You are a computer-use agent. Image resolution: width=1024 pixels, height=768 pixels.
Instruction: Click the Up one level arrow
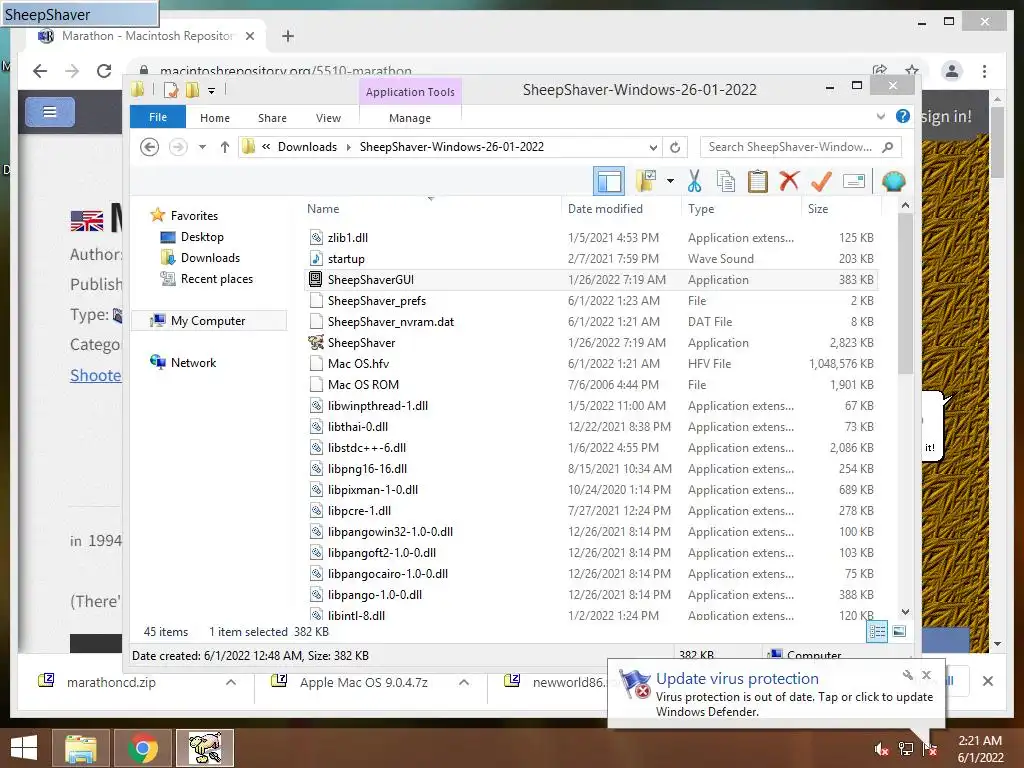coord(225,147)
